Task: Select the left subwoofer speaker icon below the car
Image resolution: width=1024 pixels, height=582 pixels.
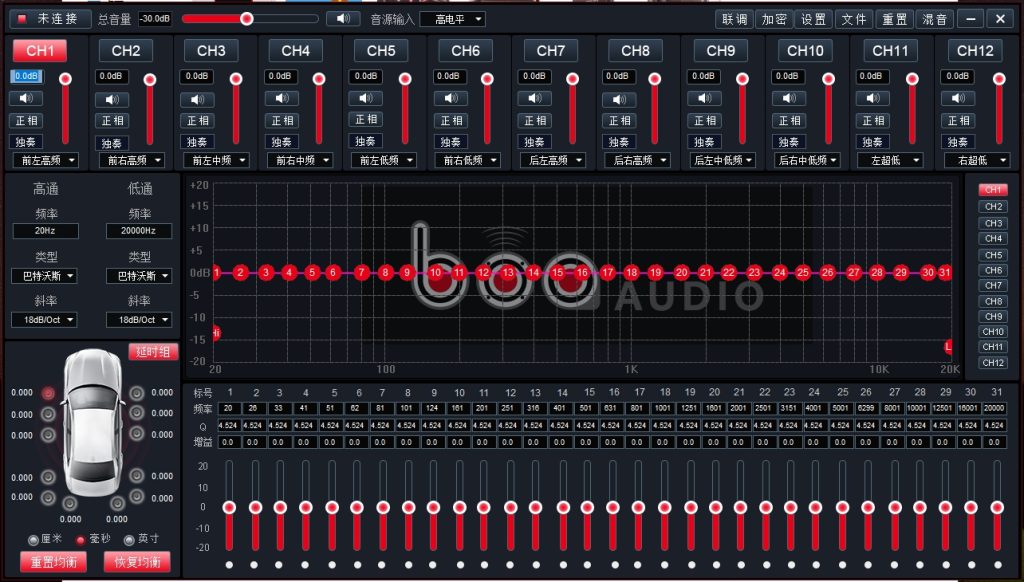Action: tap(69, 503)
